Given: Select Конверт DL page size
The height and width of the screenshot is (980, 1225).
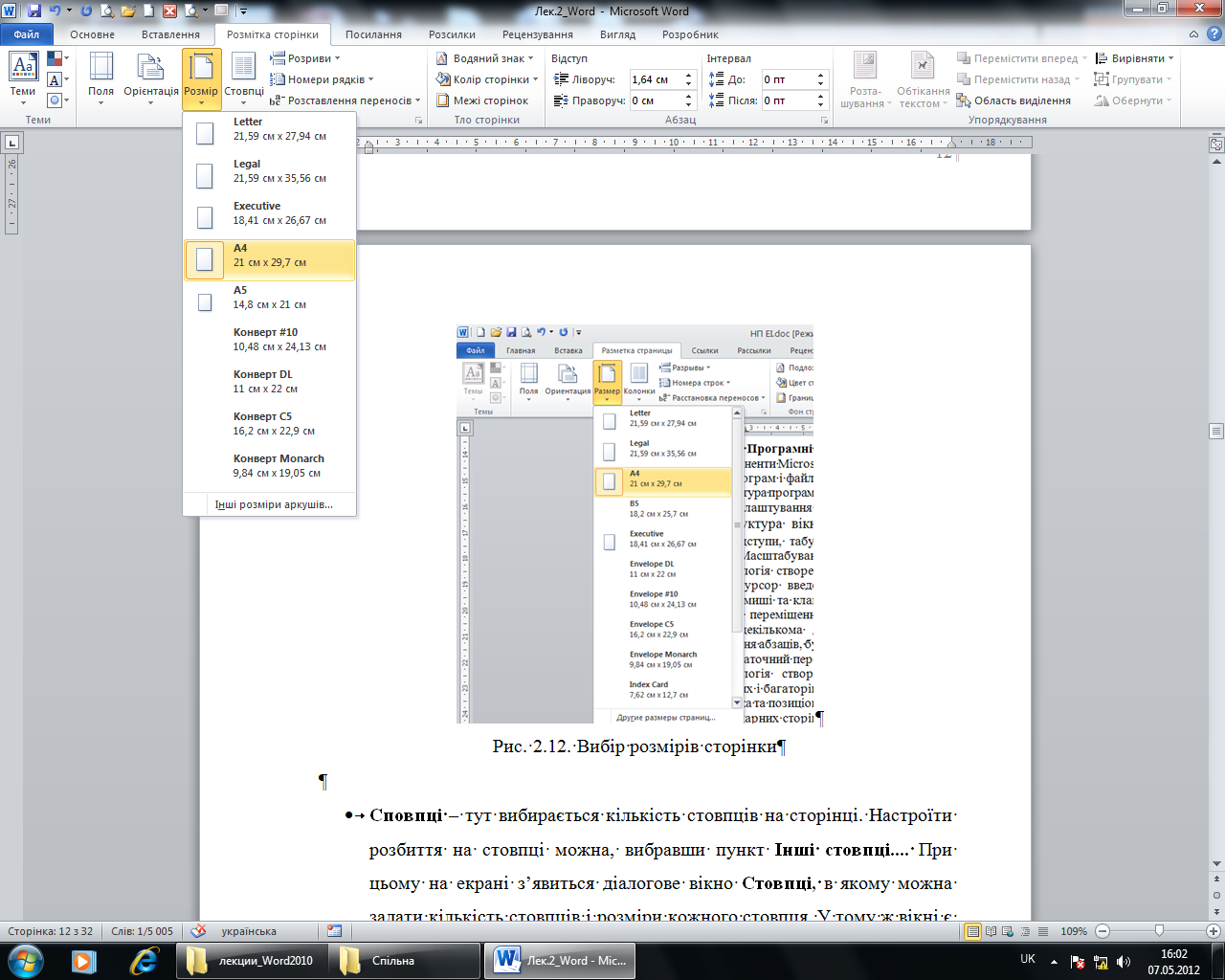Looking at the screenshot, I should pyautogui.click(x=270, y=386).
